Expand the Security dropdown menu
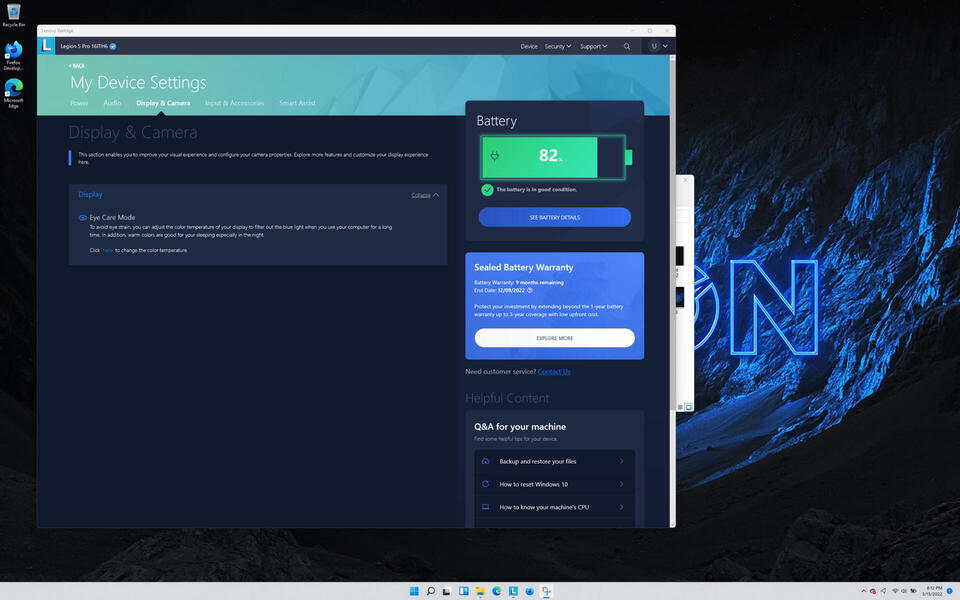 point(558,47)
